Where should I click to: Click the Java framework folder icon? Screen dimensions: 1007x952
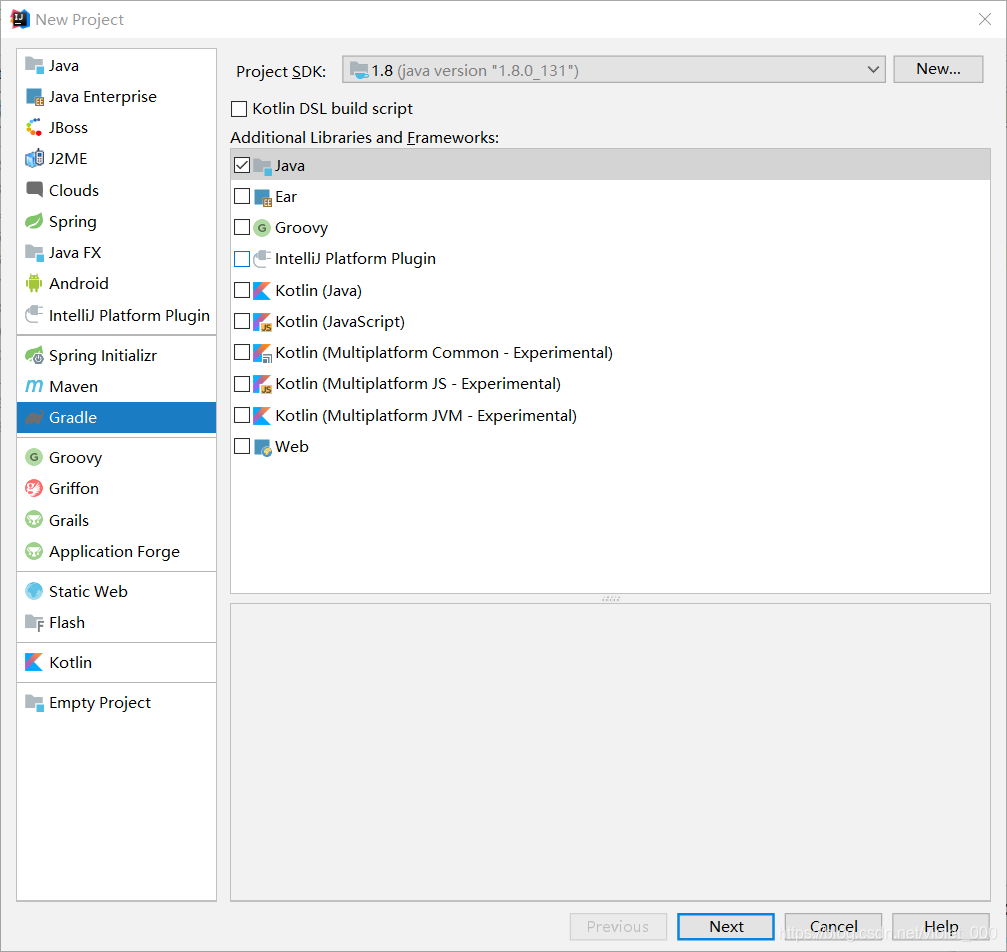263,166
